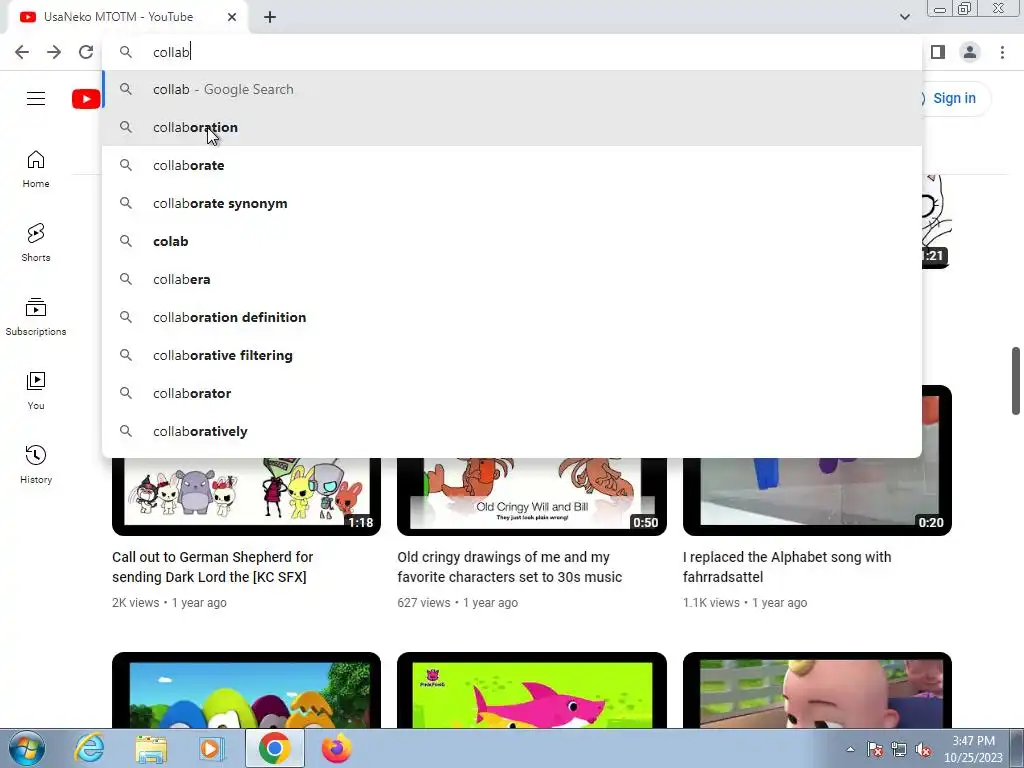
Task: Select the 'collaboratively' suggestion
Action: coord(512,431)
